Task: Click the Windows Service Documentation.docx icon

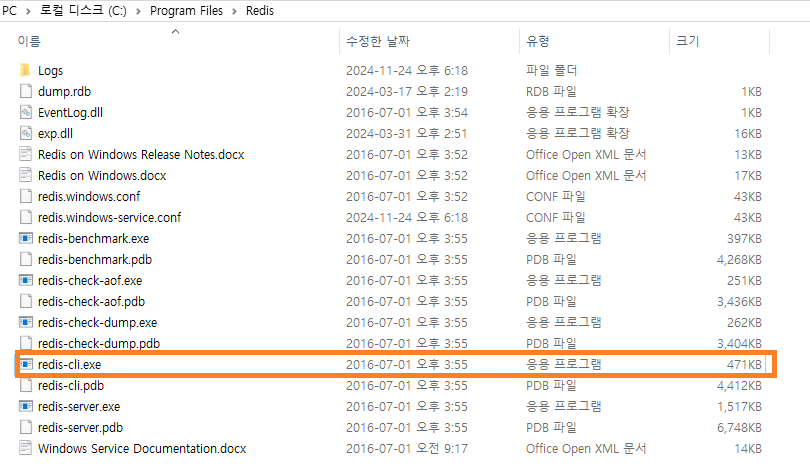Action: (x=25, y=449)
